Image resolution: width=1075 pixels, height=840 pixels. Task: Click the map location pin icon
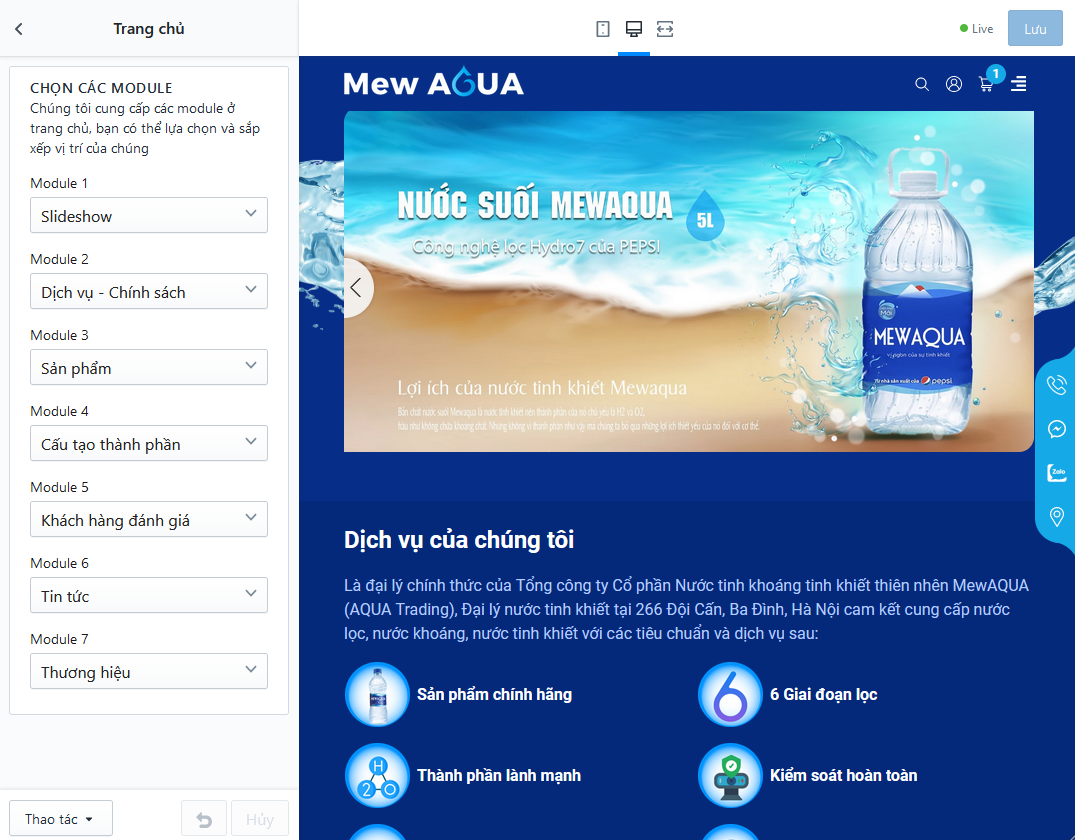pos(1056,516)
